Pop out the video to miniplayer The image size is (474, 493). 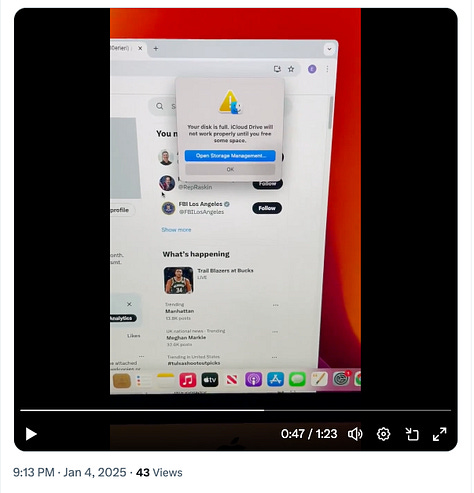pos(412,434)
